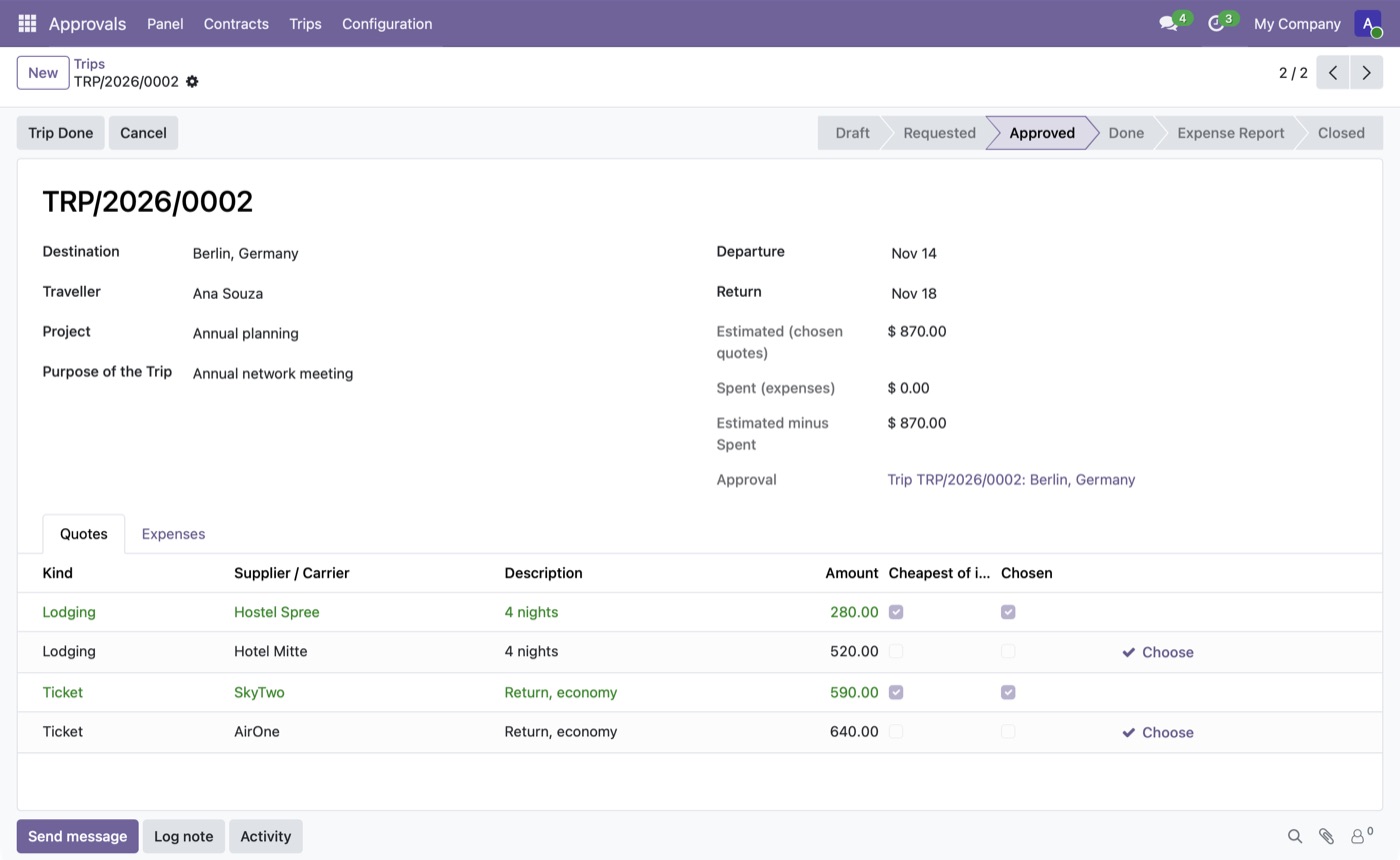Open the Trip TRP/2026/0002 approval link

1011,480
